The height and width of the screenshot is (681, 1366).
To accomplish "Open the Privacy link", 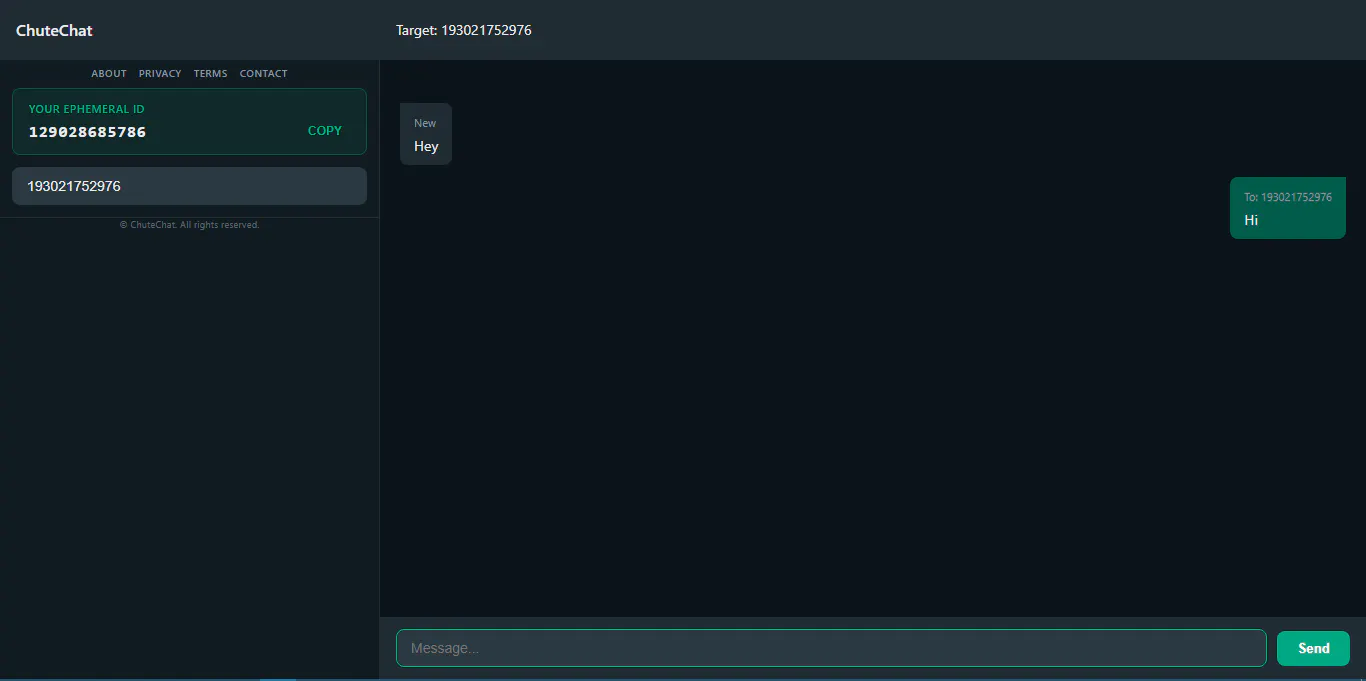I will tap(160, 74).
